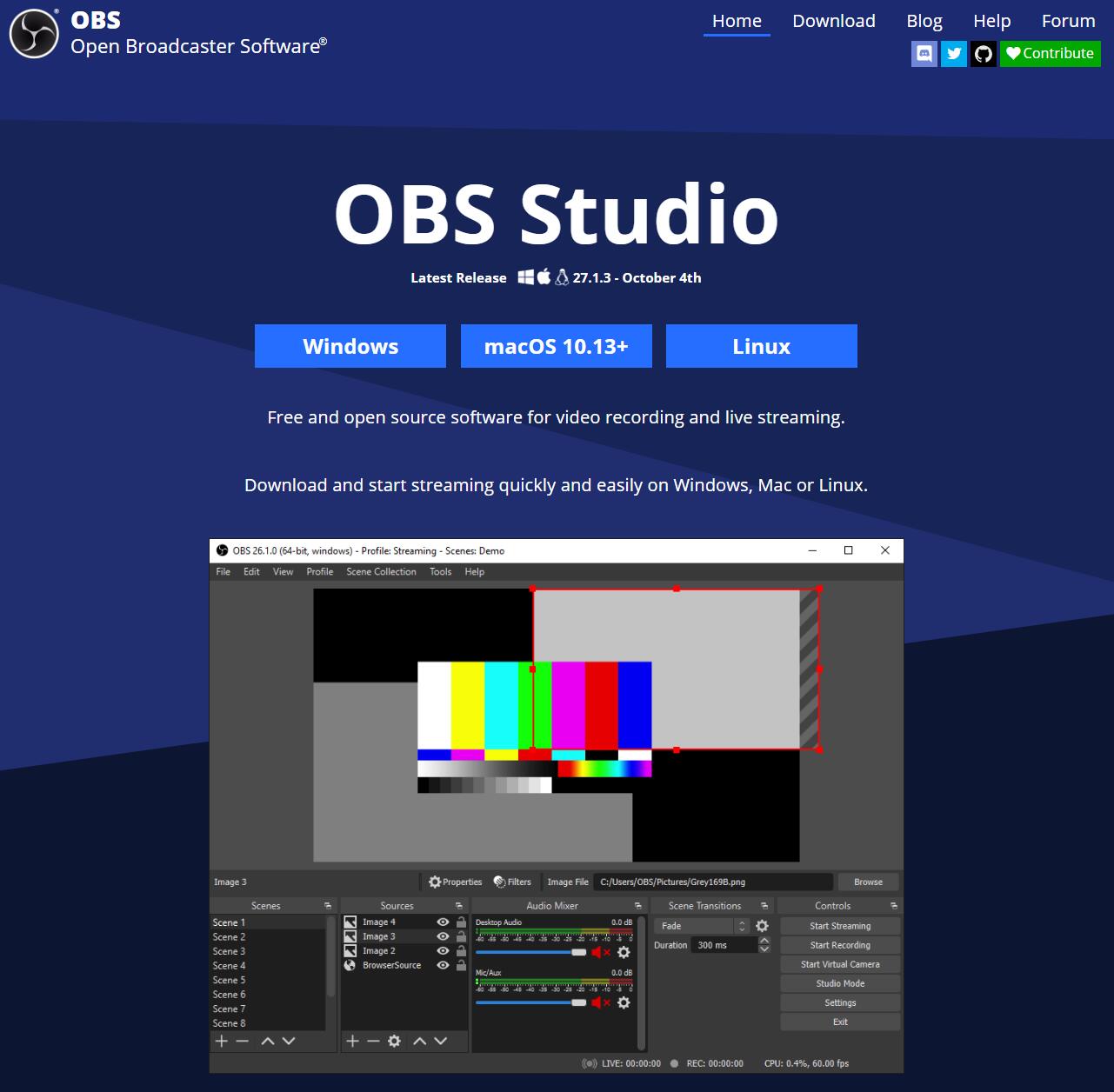The height and width of the screenshot is (1092, 1114).
Task: Open the Tools menu in OBS
Action: [441, 571]
